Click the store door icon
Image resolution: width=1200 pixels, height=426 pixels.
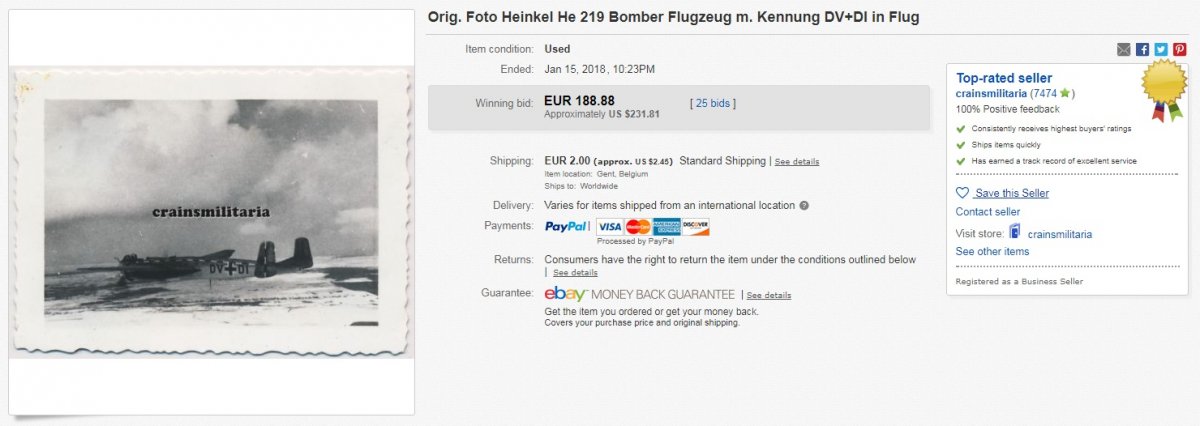[x=1014, y=232]
